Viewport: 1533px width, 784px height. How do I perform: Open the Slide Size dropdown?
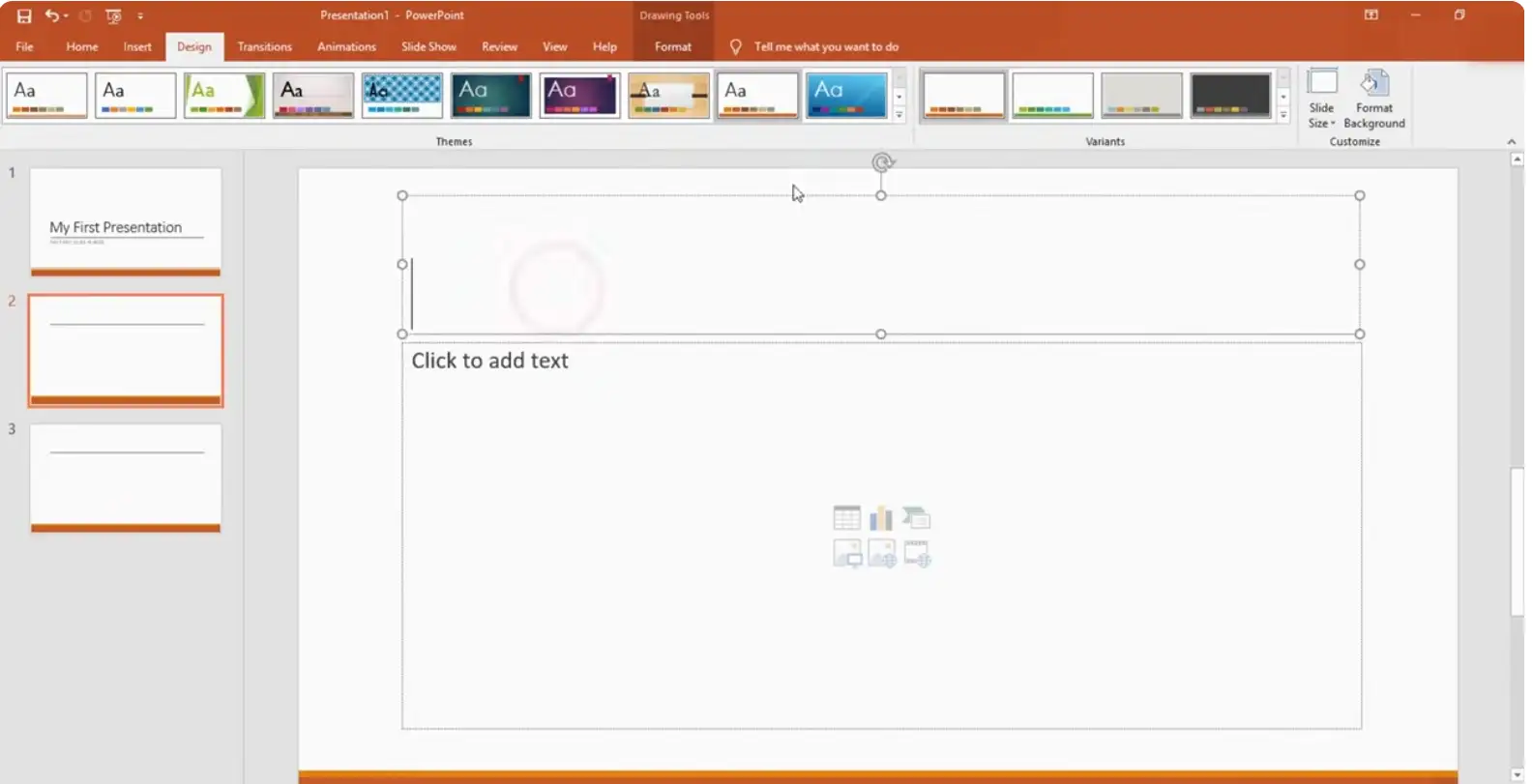pos(1321,99)
